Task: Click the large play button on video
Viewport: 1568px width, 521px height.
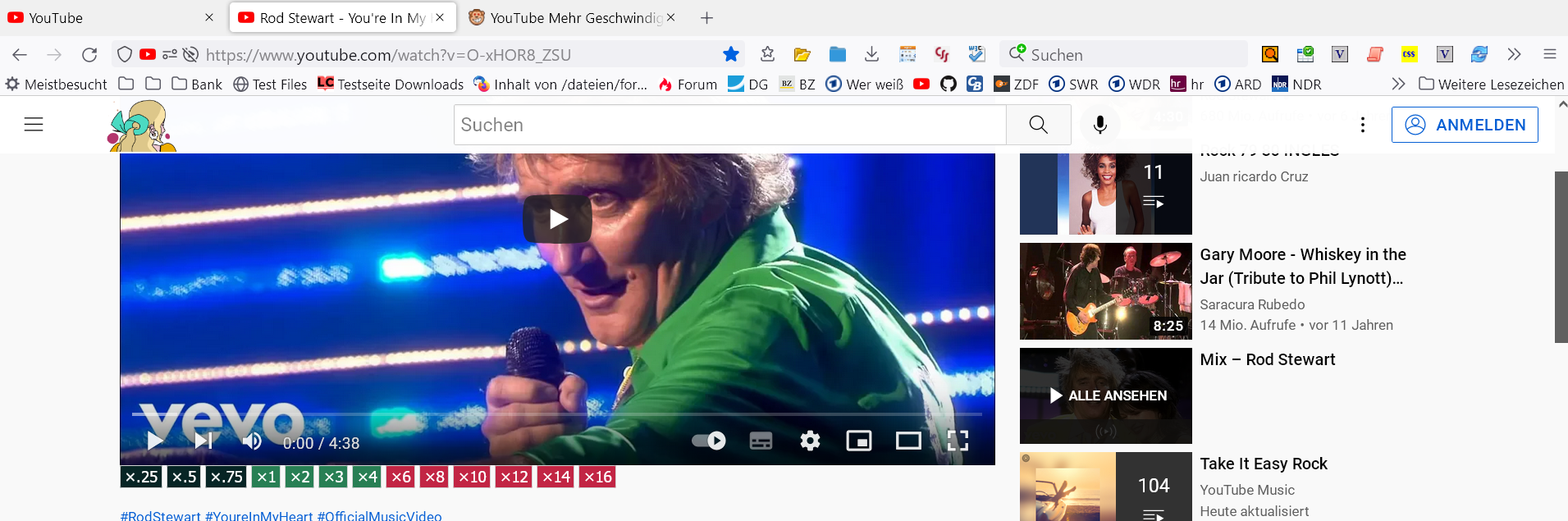Action: [557, 219]
